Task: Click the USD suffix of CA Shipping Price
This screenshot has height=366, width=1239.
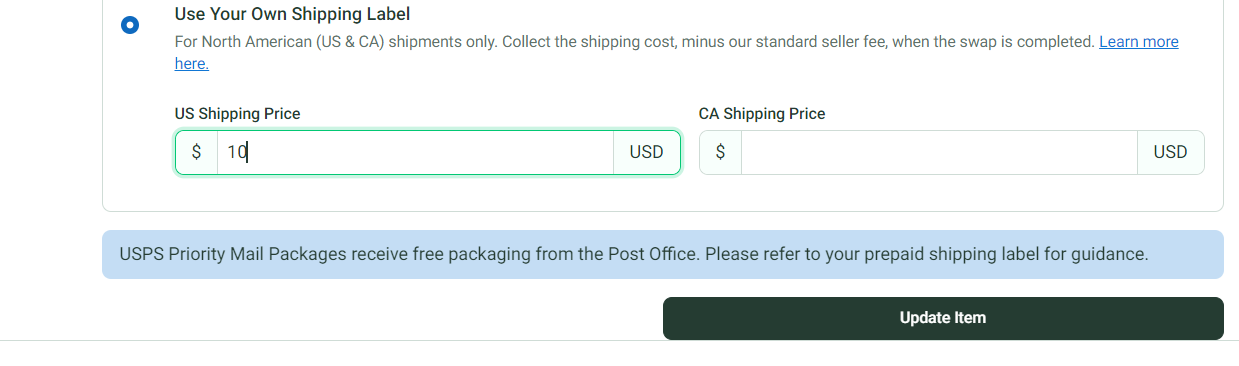Action: click(x=1170, y=152)
